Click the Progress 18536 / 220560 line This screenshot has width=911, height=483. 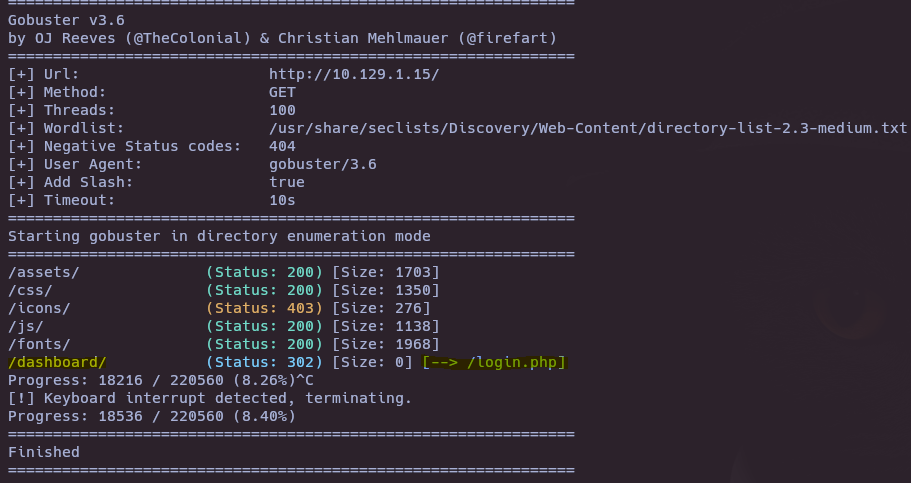(x=152, y=417)
